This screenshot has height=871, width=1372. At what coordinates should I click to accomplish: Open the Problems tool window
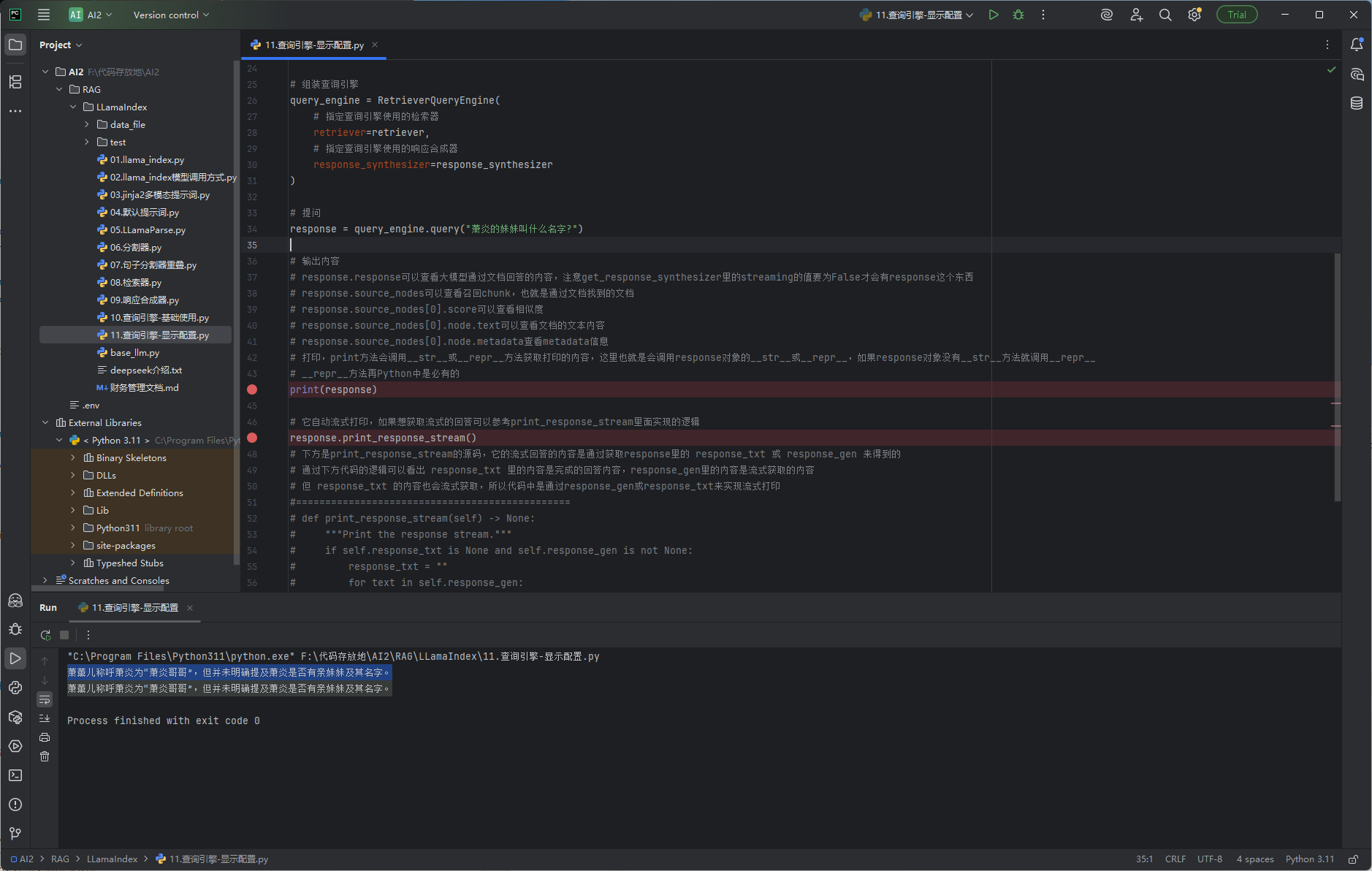[x=15, y=805]
